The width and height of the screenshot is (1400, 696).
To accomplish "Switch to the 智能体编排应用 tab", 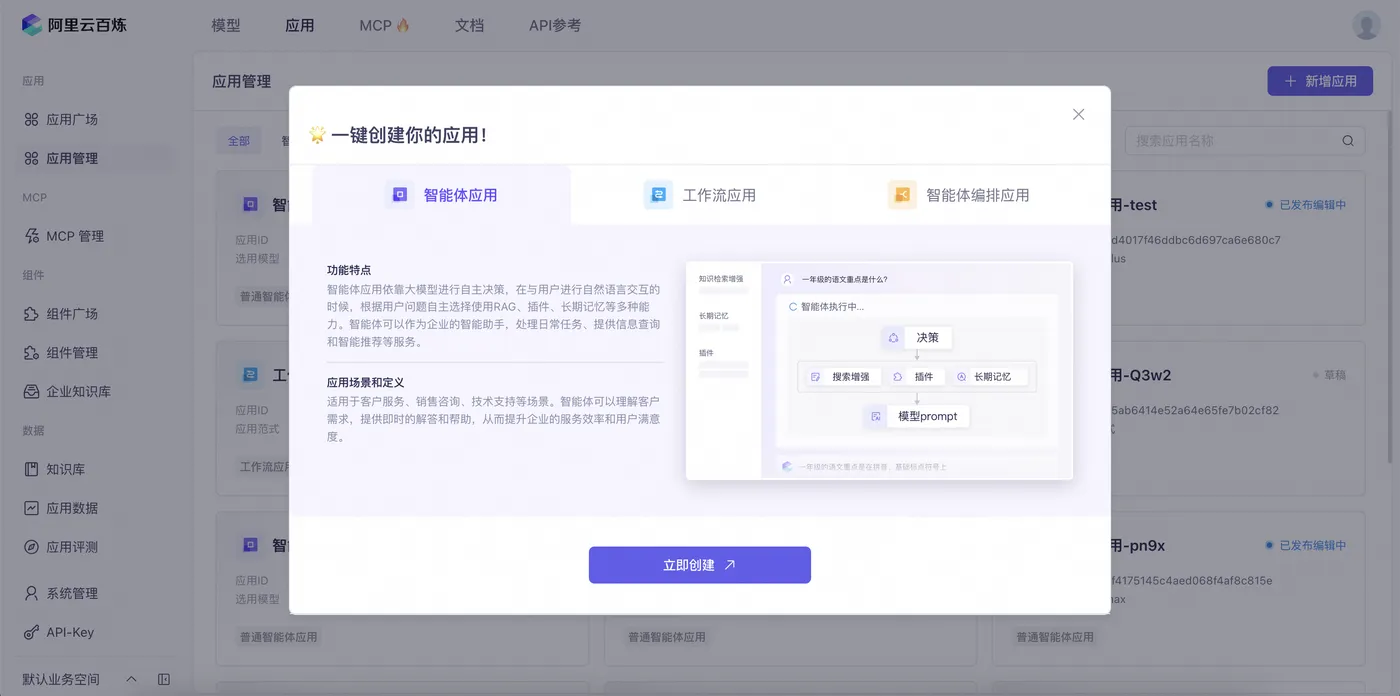I will point(959,195).
